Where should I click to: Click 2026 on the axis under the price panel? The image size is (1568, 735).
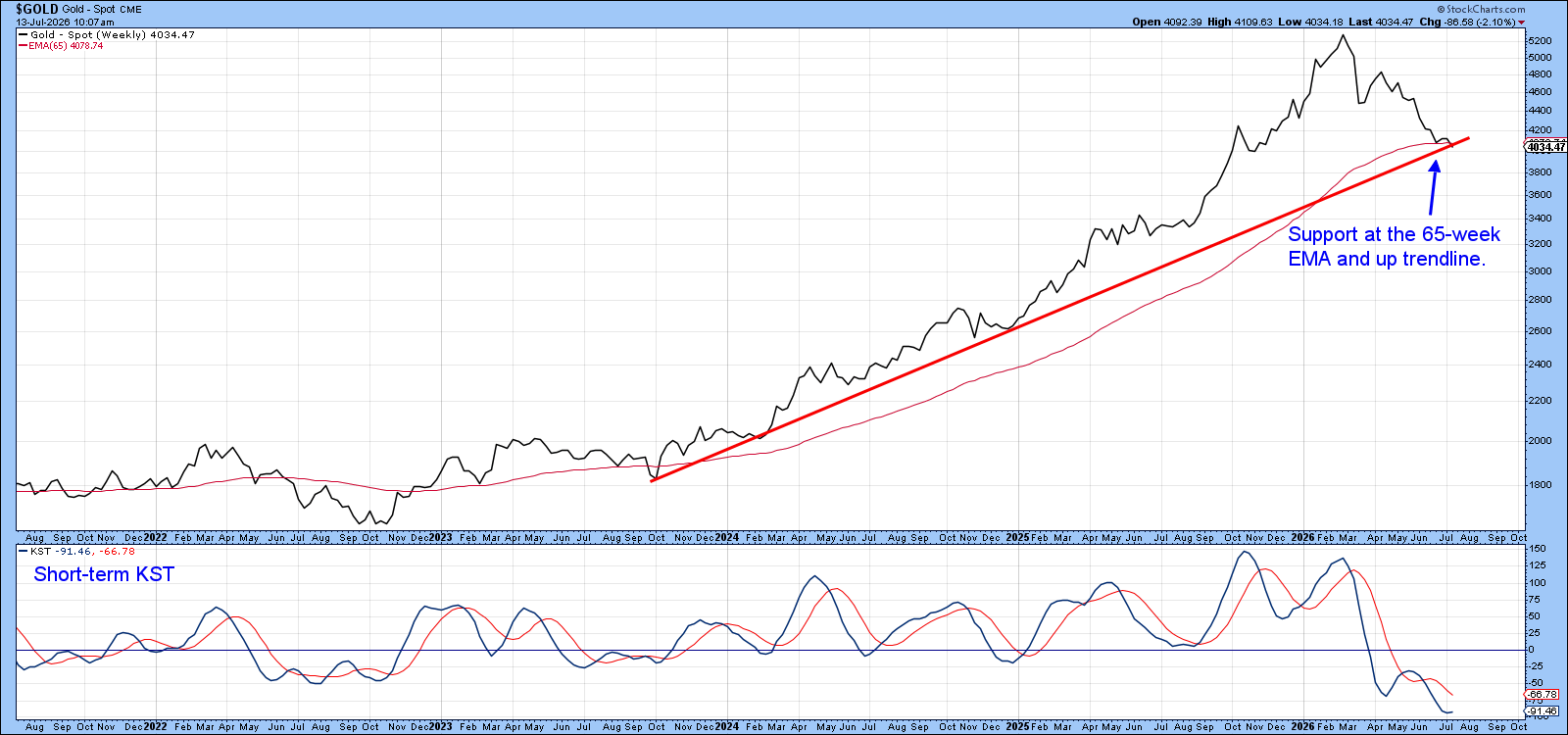[x=1302, y=538]
